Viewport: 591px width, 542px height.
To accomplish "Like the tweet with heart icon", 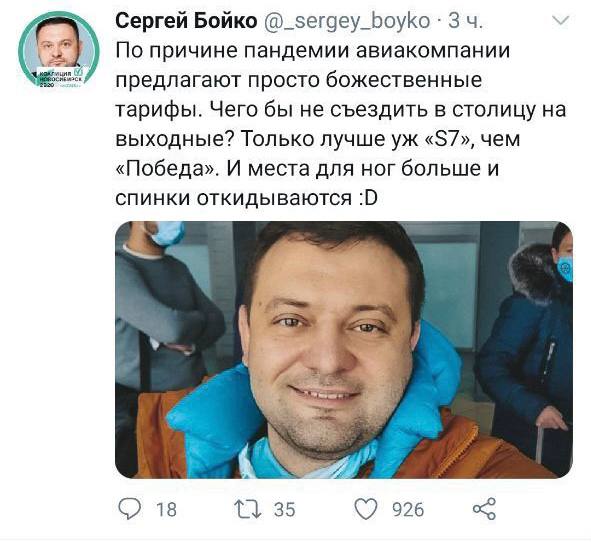I will click(366, 509).
